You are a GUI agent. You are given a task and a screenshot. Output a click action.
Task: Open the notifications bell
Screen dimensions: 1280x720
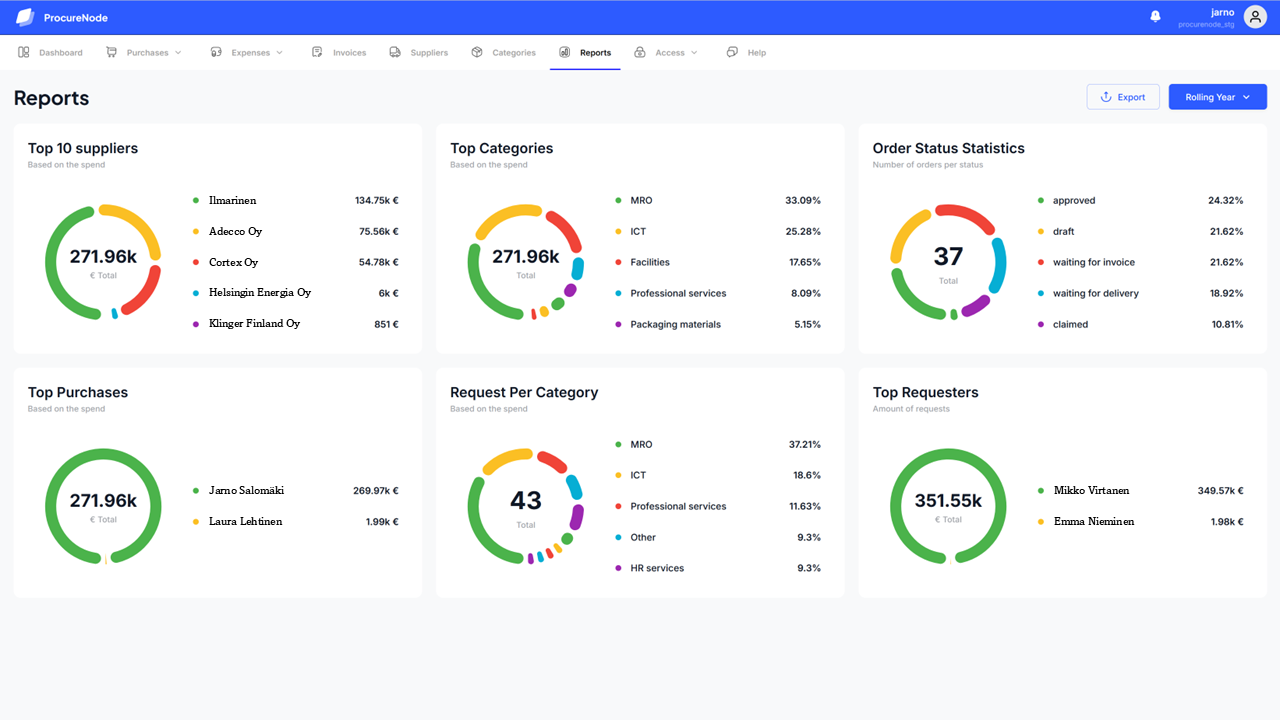point(1155,17)
